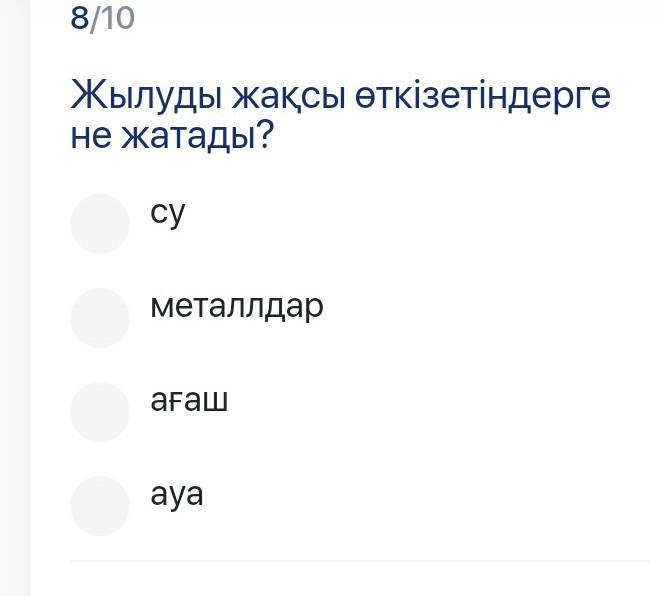This screenshot has height=596, width=658.
Task: Click the word не in the question
Action: 90,137
